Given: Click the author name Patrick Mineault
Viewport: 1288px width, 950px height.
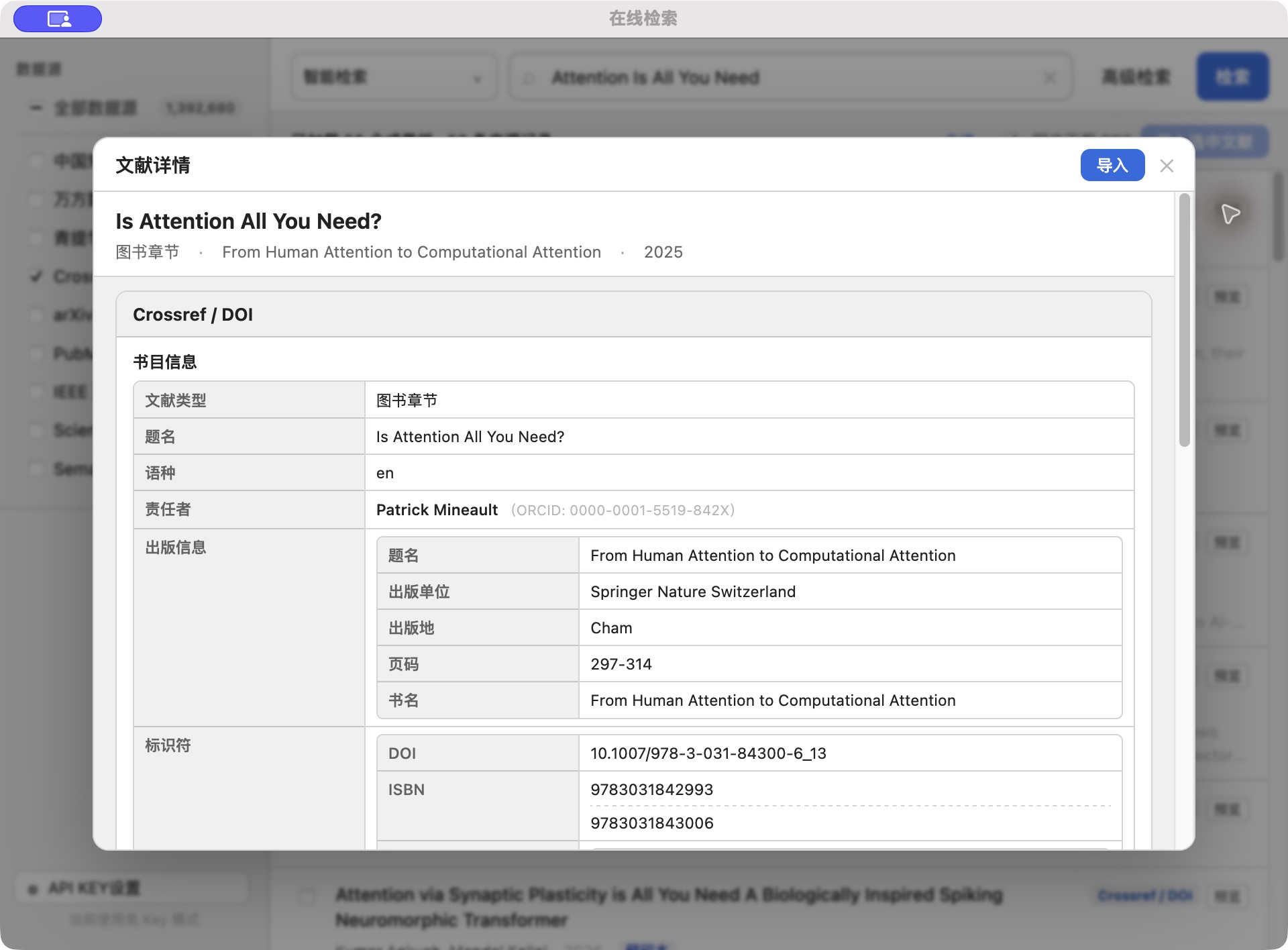Looking at the screenshot, I should tap(437, 510).
